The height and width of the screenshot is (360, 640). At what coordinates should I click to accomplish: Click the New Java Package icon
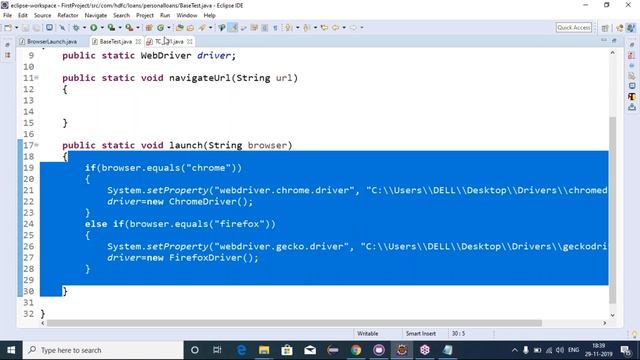149,28
